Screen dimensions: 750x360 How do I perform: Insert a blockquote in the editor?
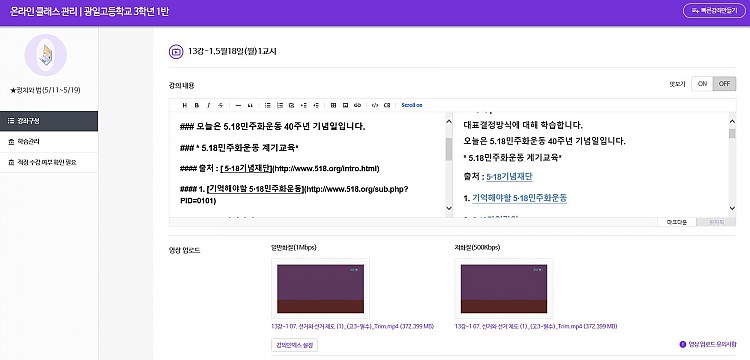pyautogui.click(x=250, y=105)
